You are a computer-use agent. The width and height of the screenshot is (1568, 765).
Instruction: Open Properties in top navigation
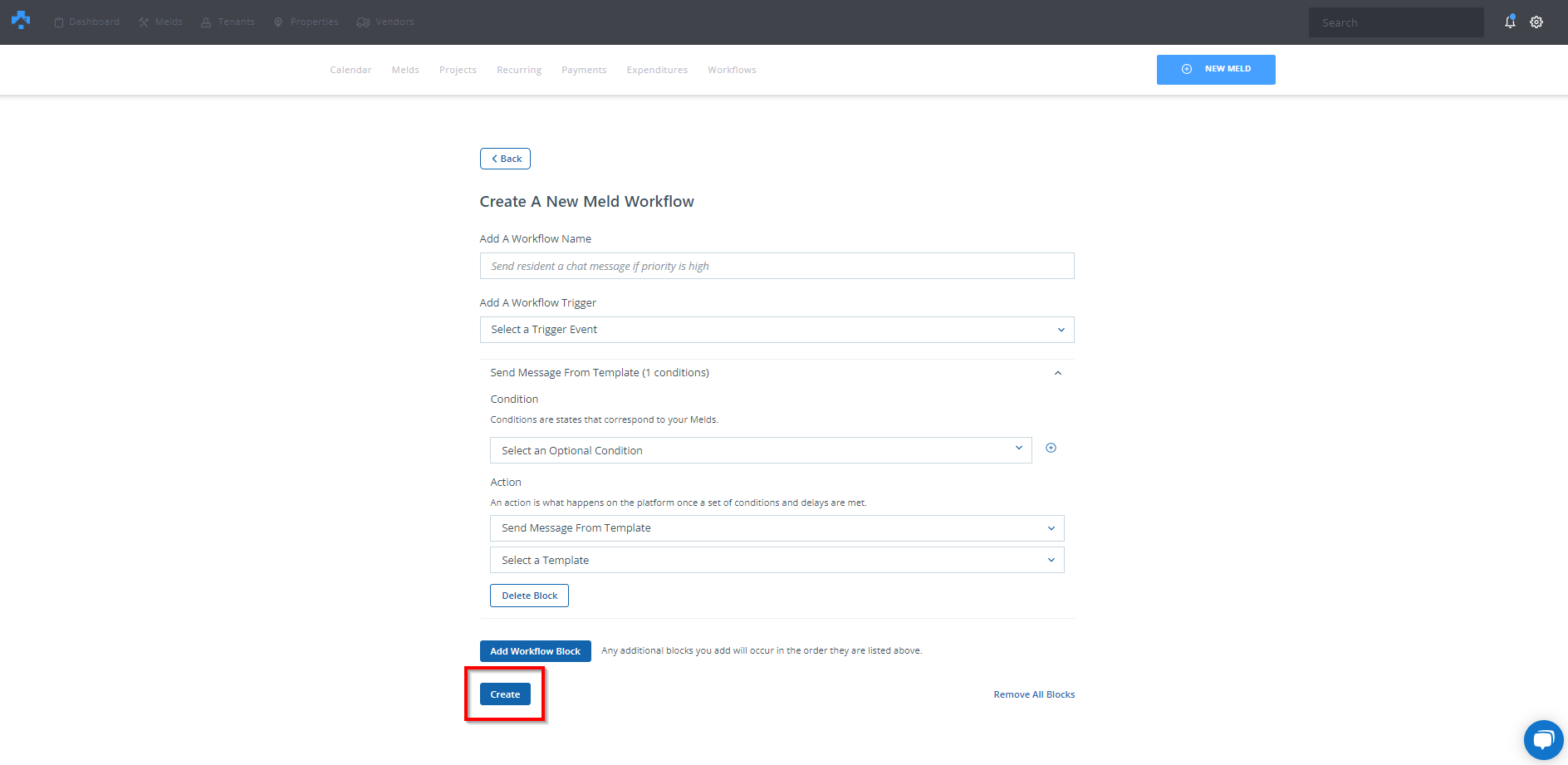(x=306, y=22)
